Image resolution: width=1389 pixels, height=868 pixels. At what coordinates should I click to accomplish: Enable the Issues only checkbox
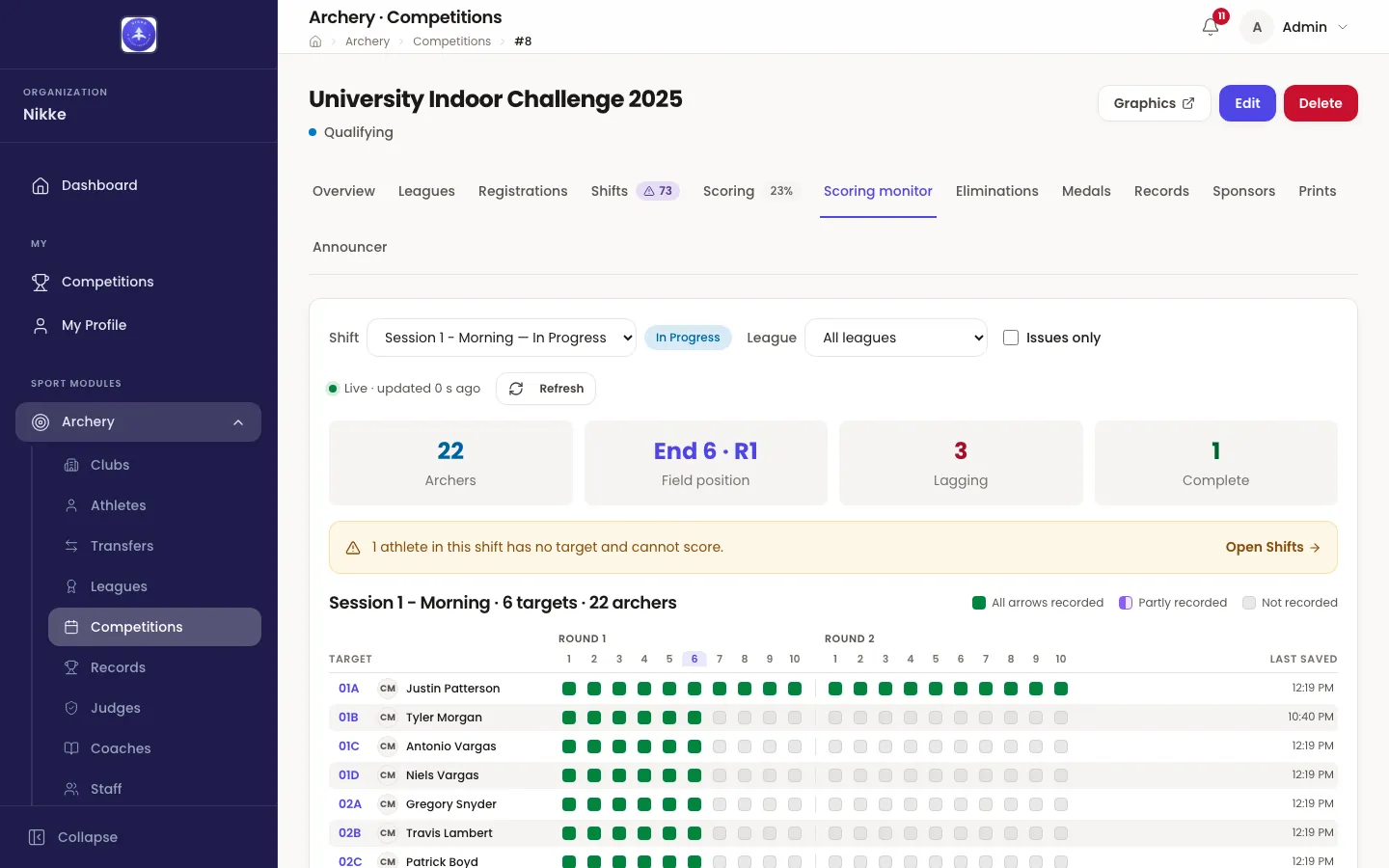(x=1011, y=338)
